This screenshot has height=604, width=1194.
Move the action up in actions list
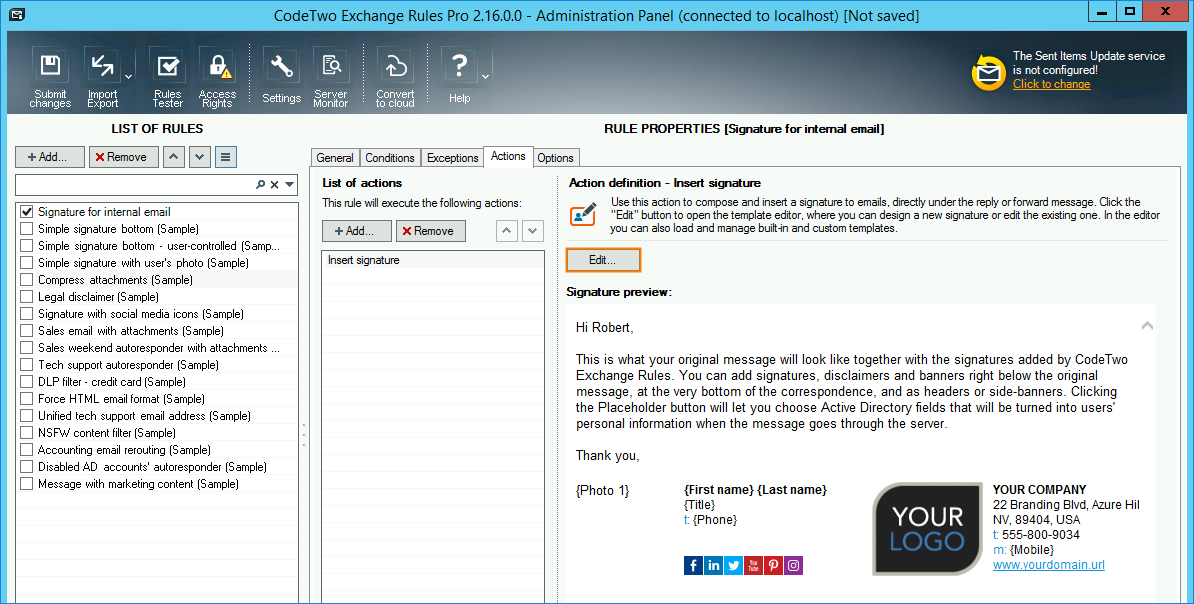click(x=507, y=231)
